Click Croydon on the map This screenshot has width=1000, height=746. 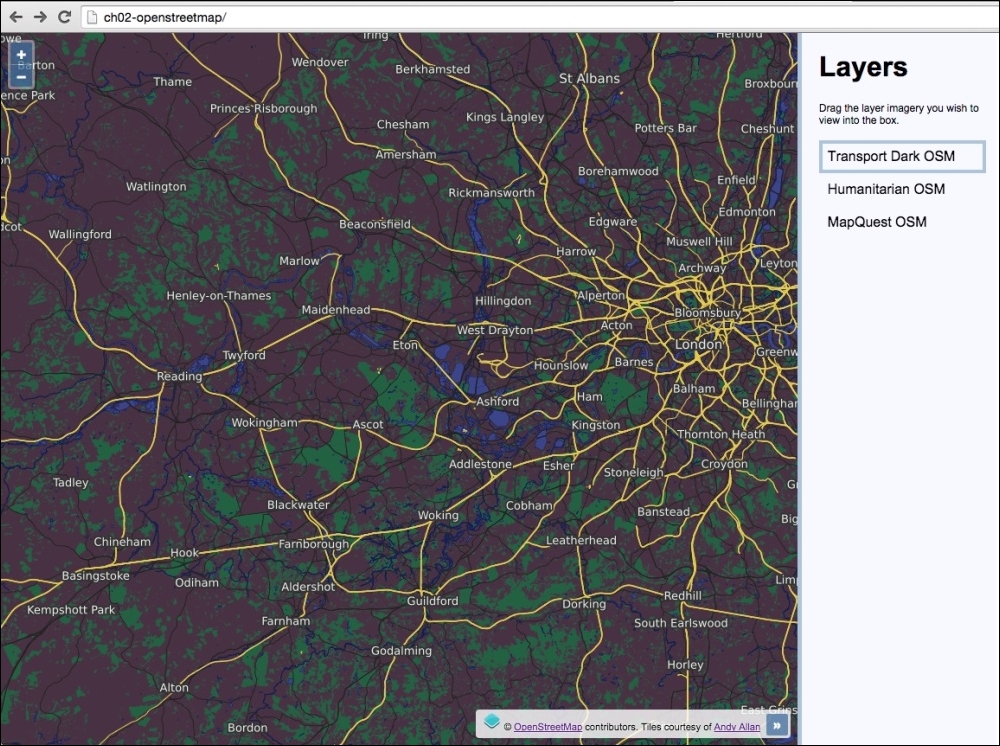pos(723,463)
